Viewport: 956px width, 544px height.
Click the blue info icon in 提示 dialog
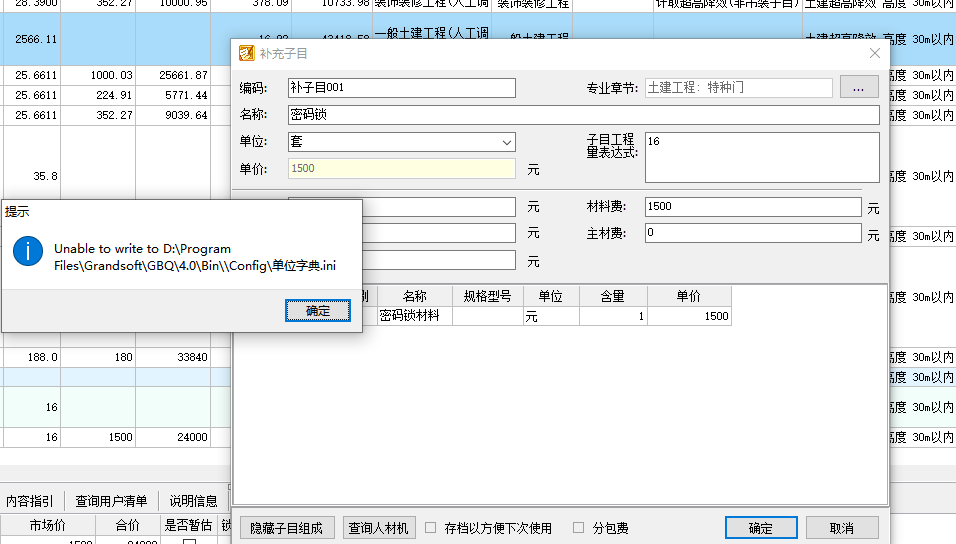coord(27,251)
